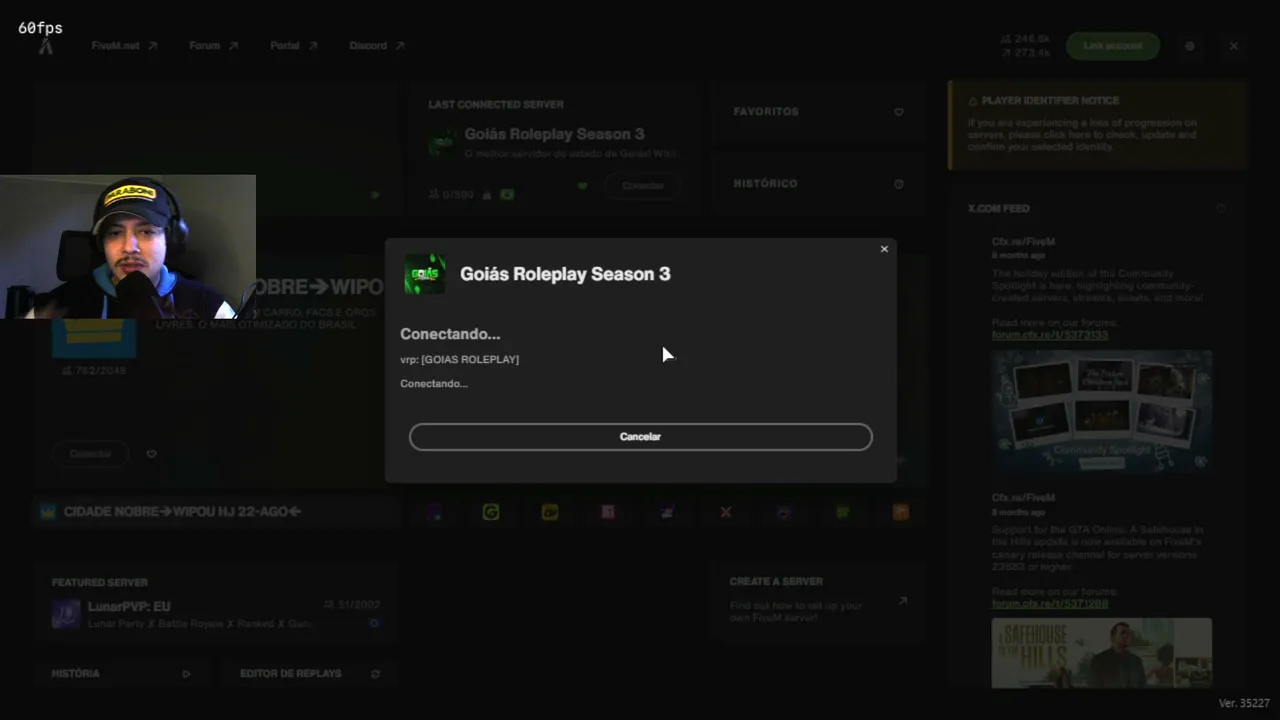The width and height of the screenshot is (1280, 720).
Task: Click the last connected server's Goiás icon
Action: (x=442, y=143)
